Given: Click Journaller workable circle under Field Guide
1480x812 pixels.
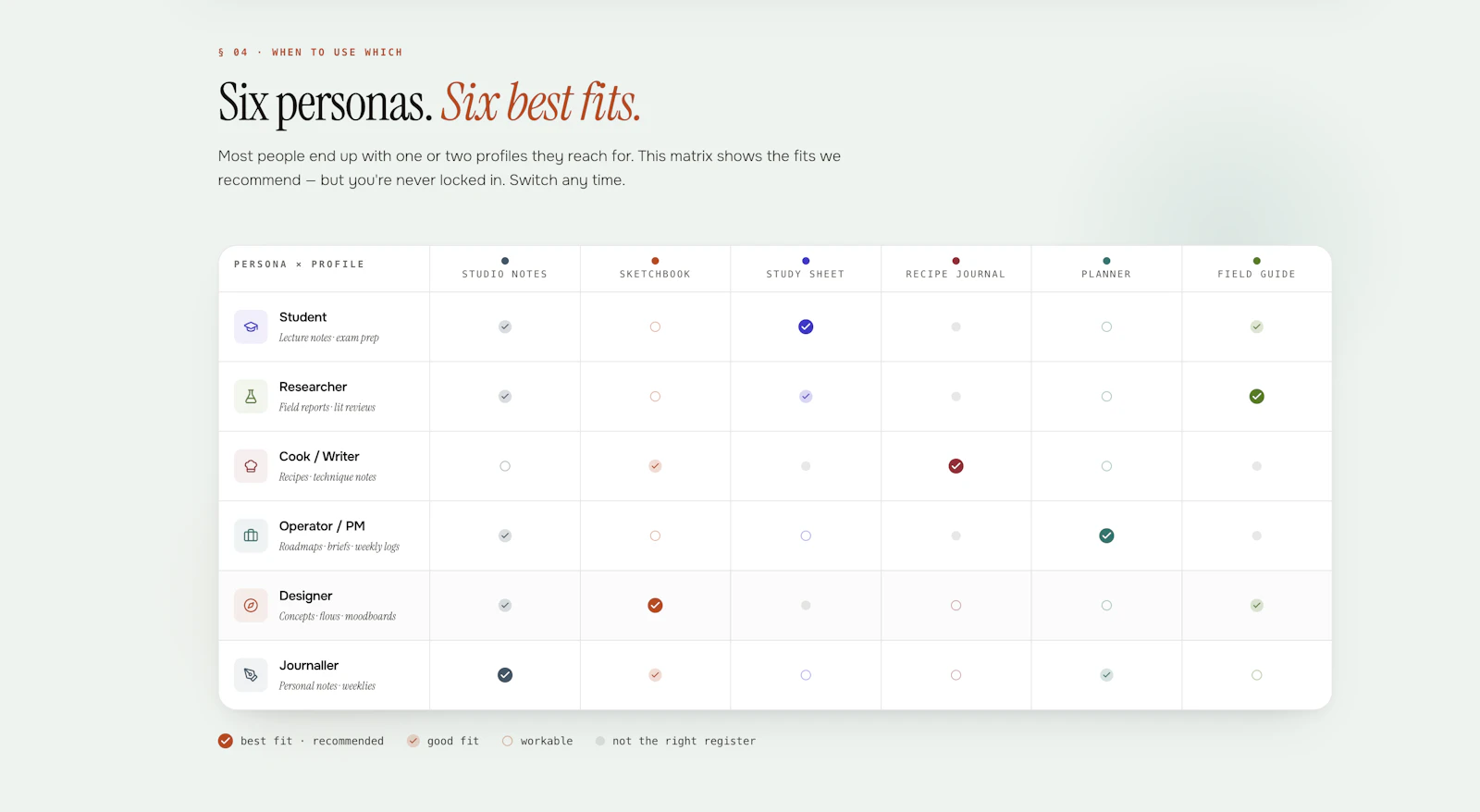Looking at the screenshot, I should click(x=1256, y=675).
